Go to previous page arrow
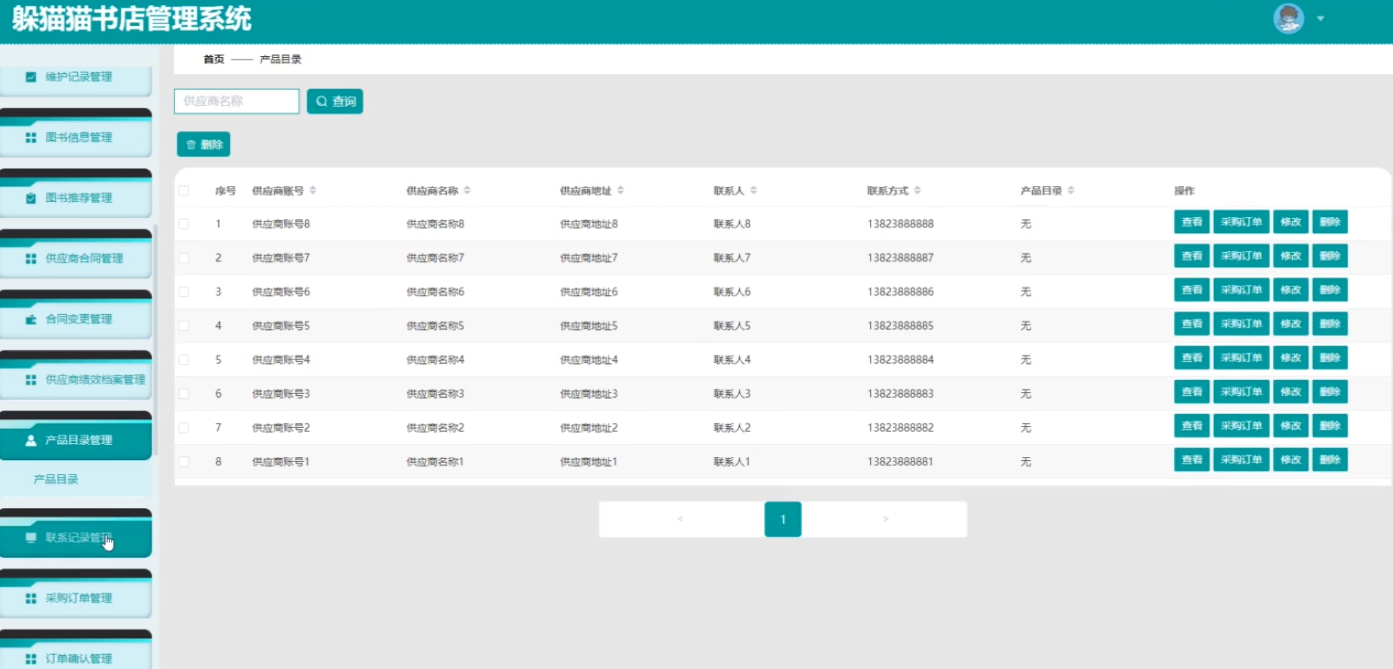Image resolution: width=1393 pixels, height=669 pixels. [680, 519]
